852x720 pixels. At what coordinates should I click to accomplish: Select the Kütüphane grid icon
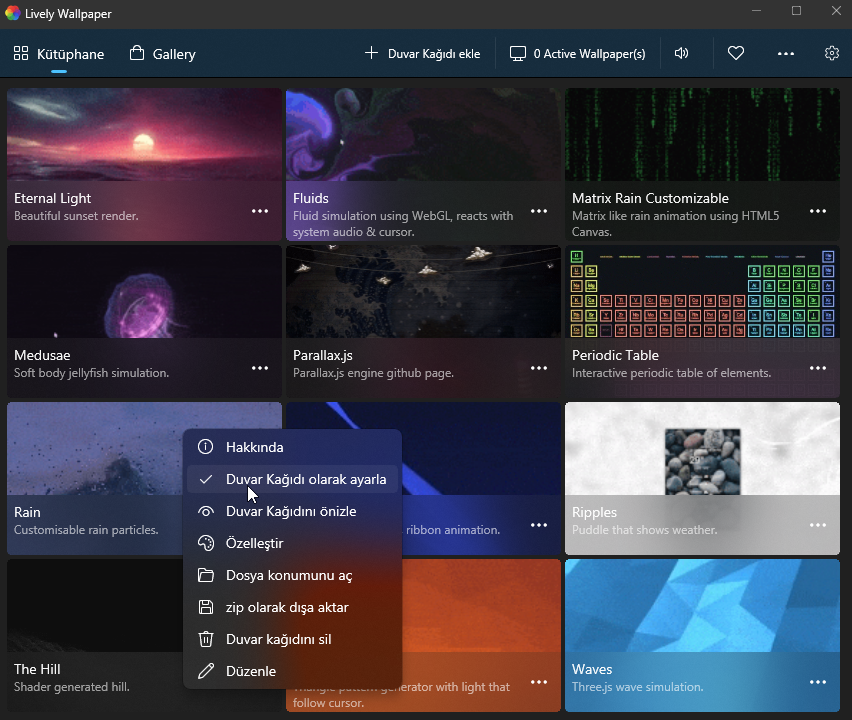[21, 53]
